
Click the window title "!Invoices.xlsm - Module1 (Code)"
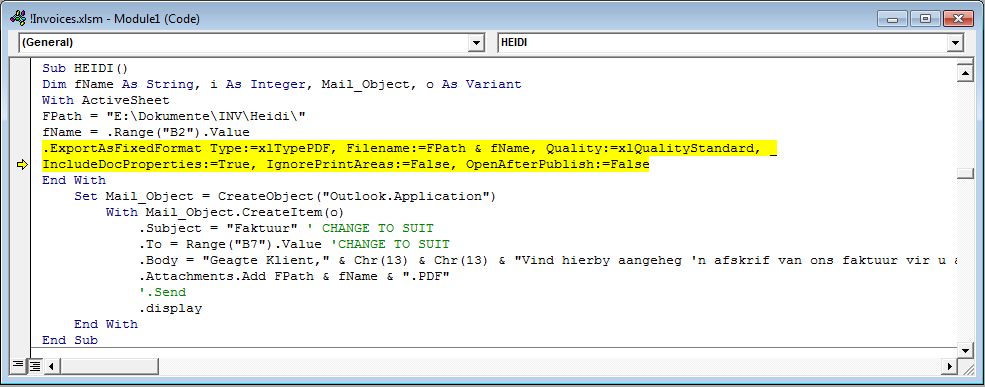tap(115, 19)
